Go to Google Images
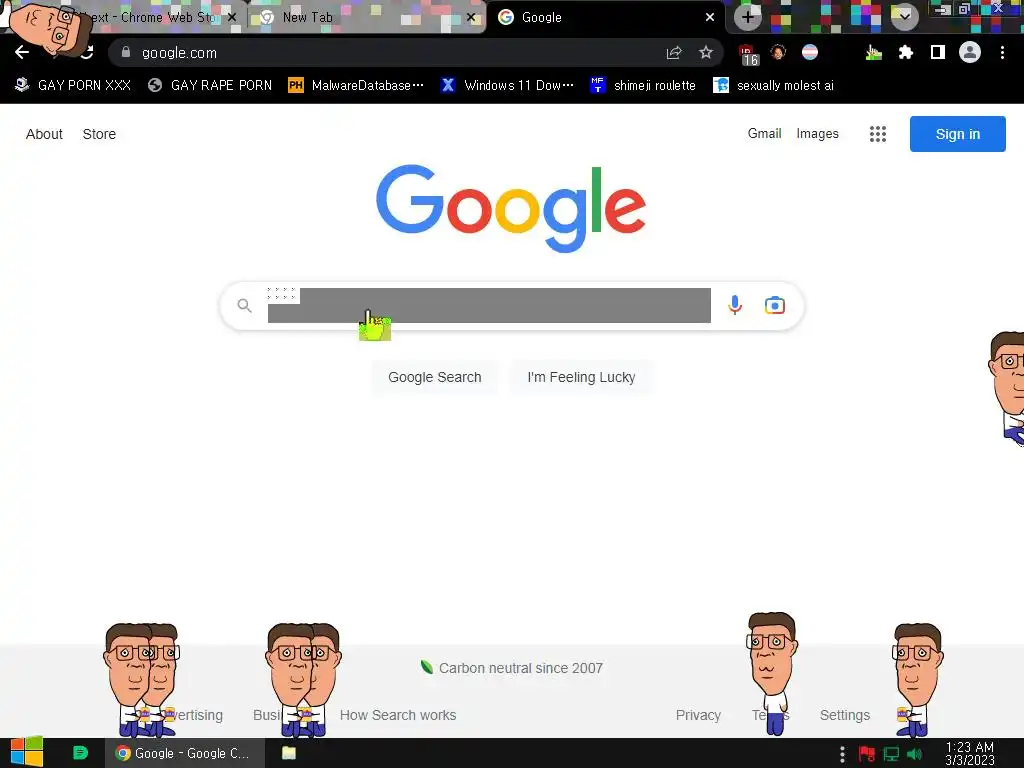Screen dimensions: 1024x768 coord(817,134)
